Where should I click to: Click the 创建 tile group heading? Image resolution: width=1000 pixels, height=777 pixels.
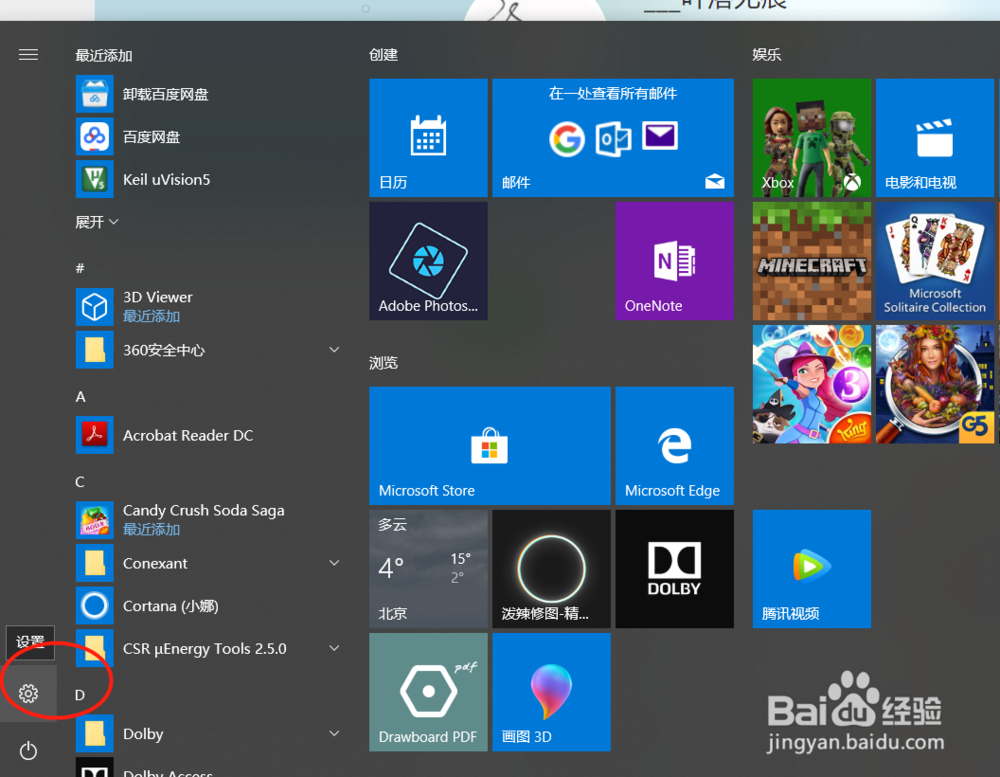click(383, 55)
